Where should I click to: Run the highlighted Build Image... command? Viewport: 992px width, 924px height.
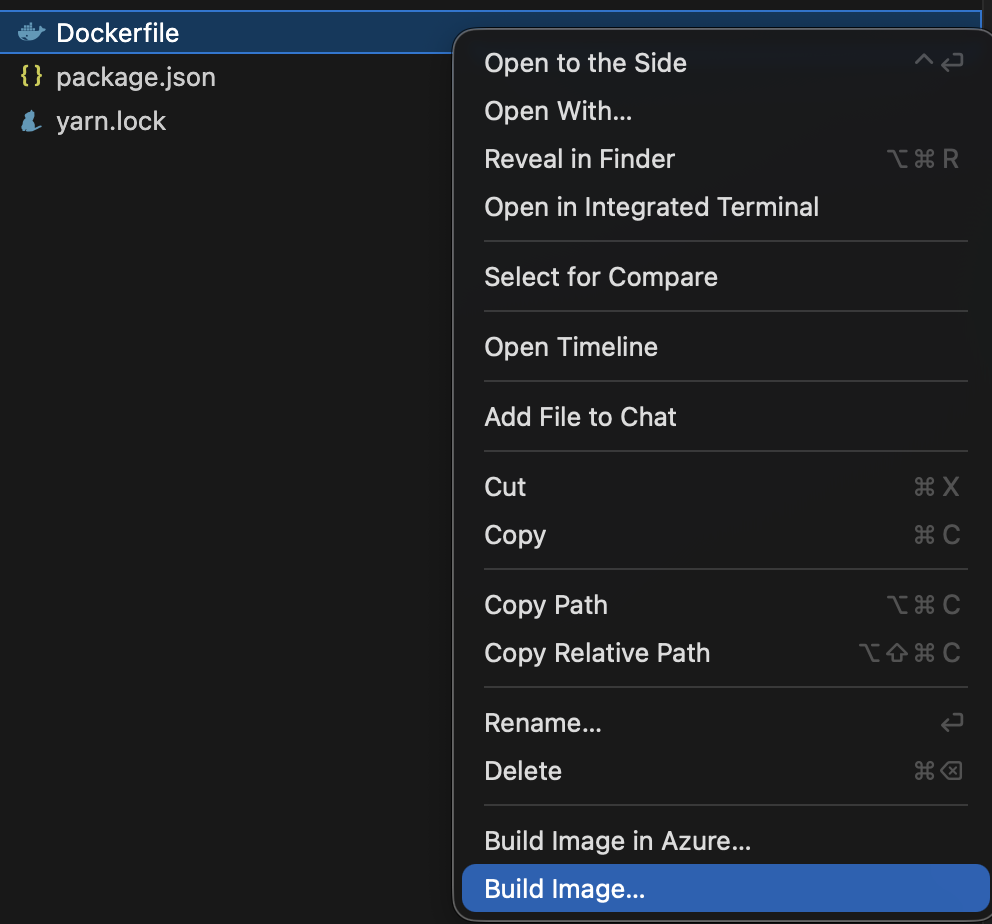(x=564, y=889)
